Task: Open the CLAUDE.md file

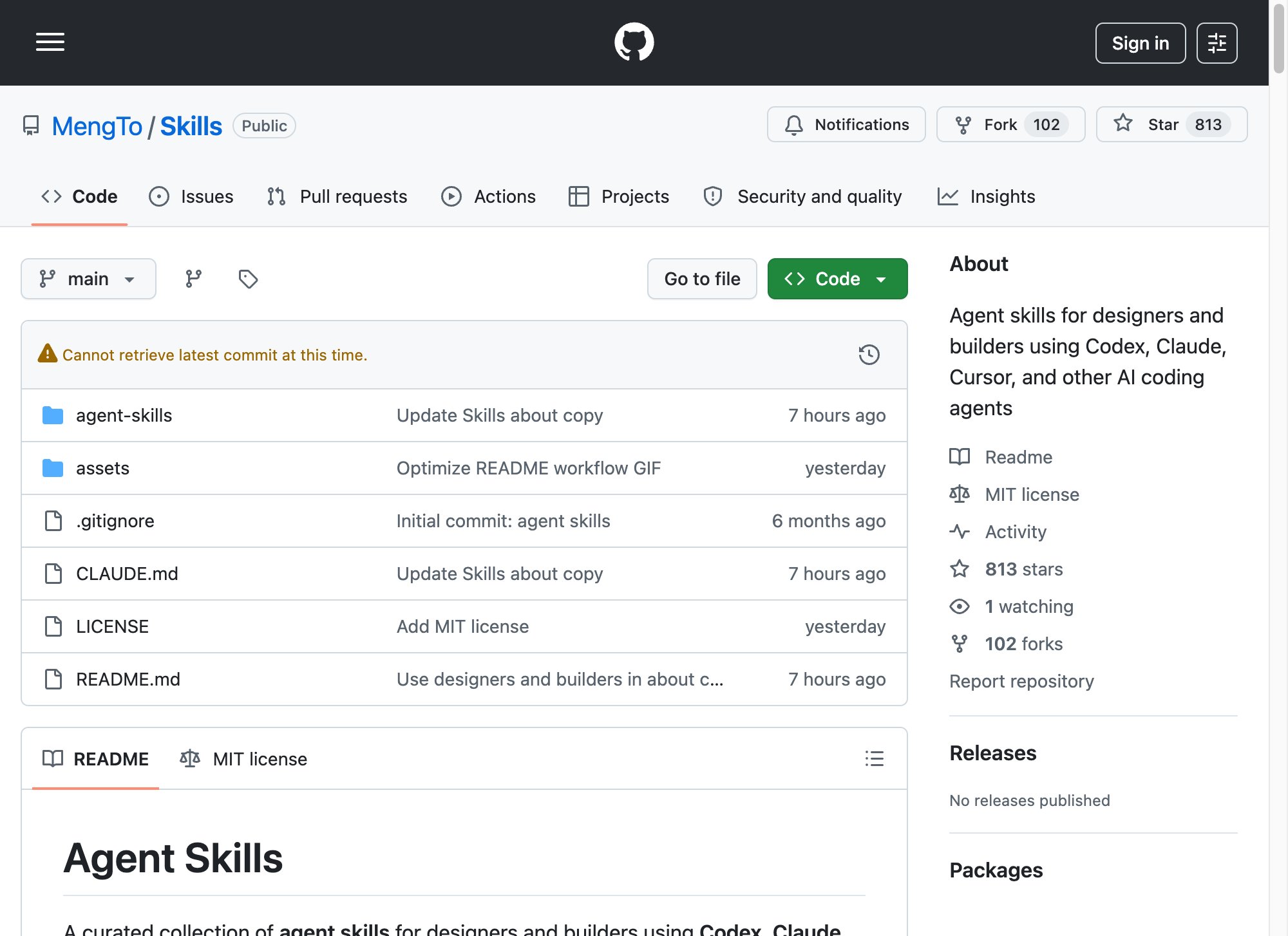Action: [127, 574]
